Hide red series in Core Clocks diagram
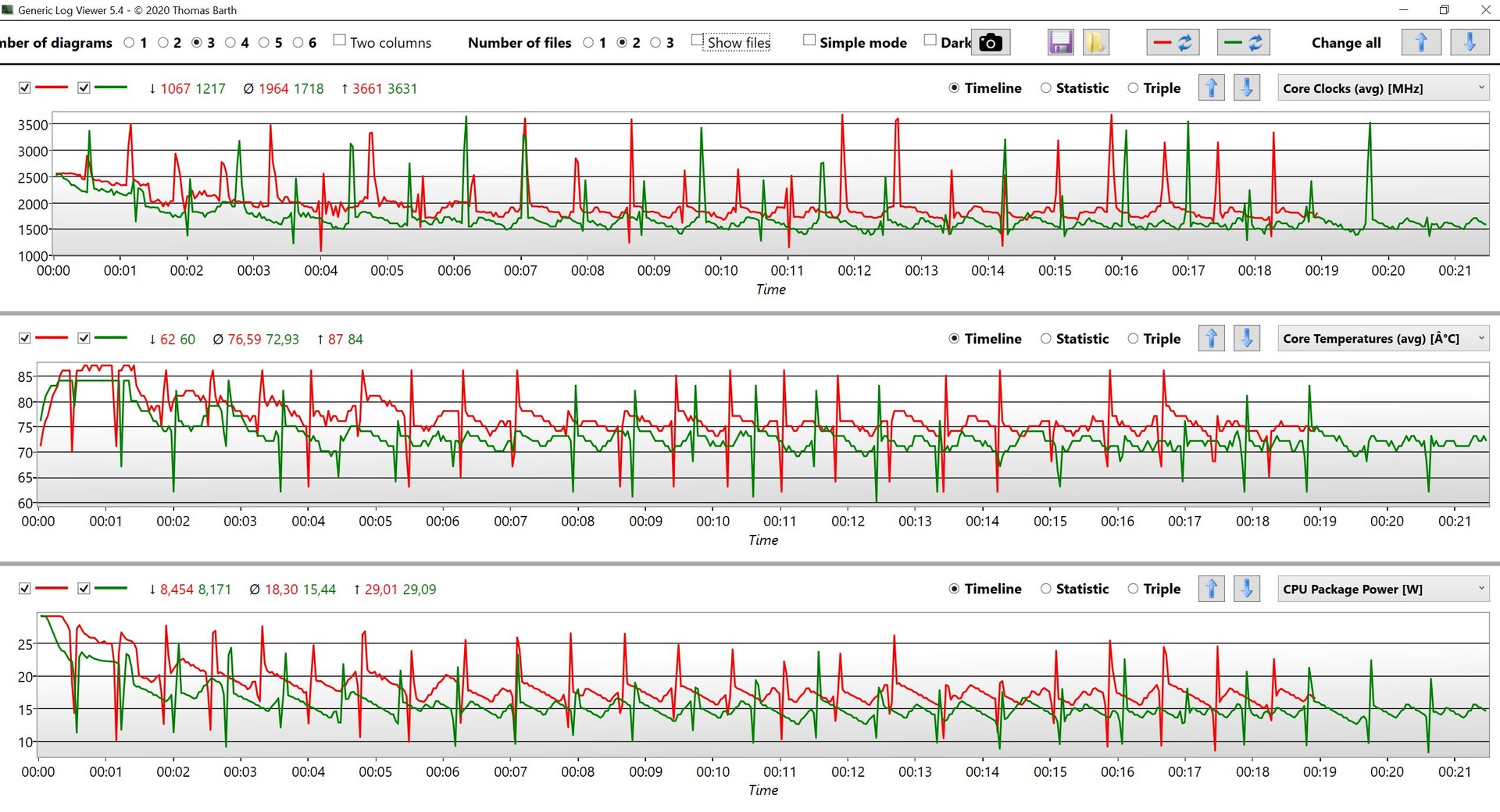Viewport: 1500px width, 812px height. pyautogui.click(x=25, y=87)
